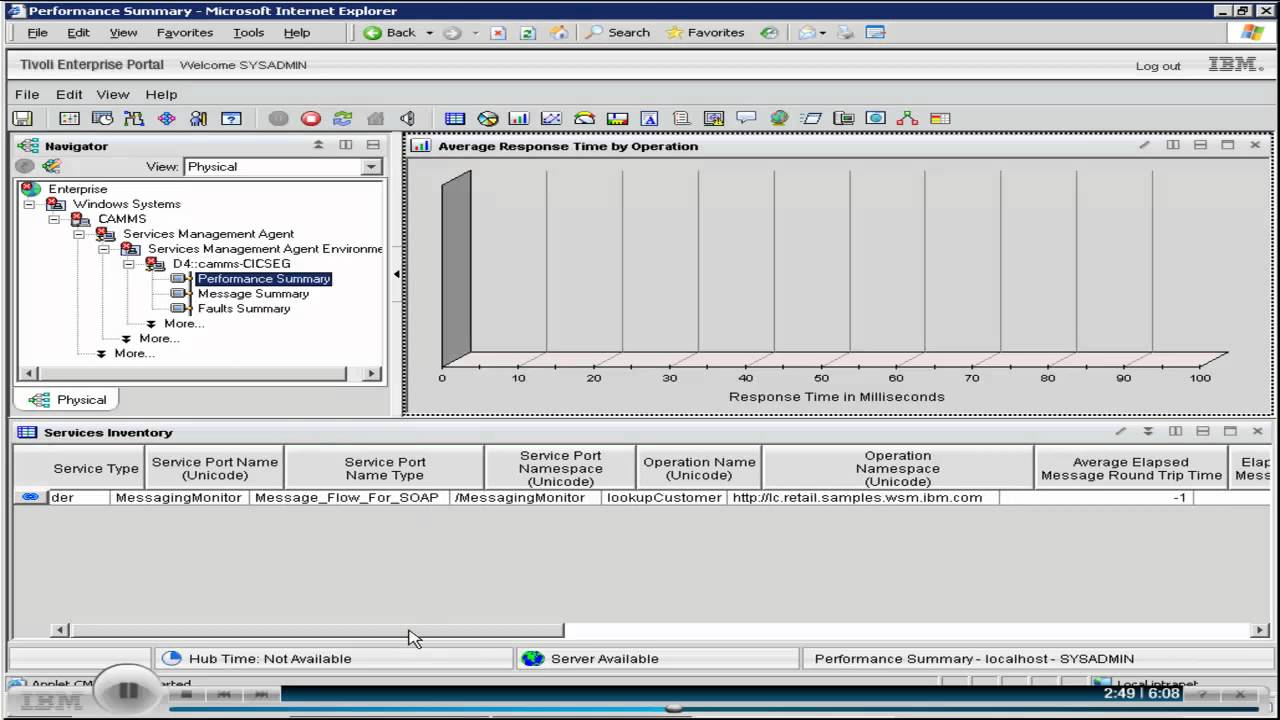Split the Navigator pane horizontally
Screen dimensions: 1280x720
[373, 145]
